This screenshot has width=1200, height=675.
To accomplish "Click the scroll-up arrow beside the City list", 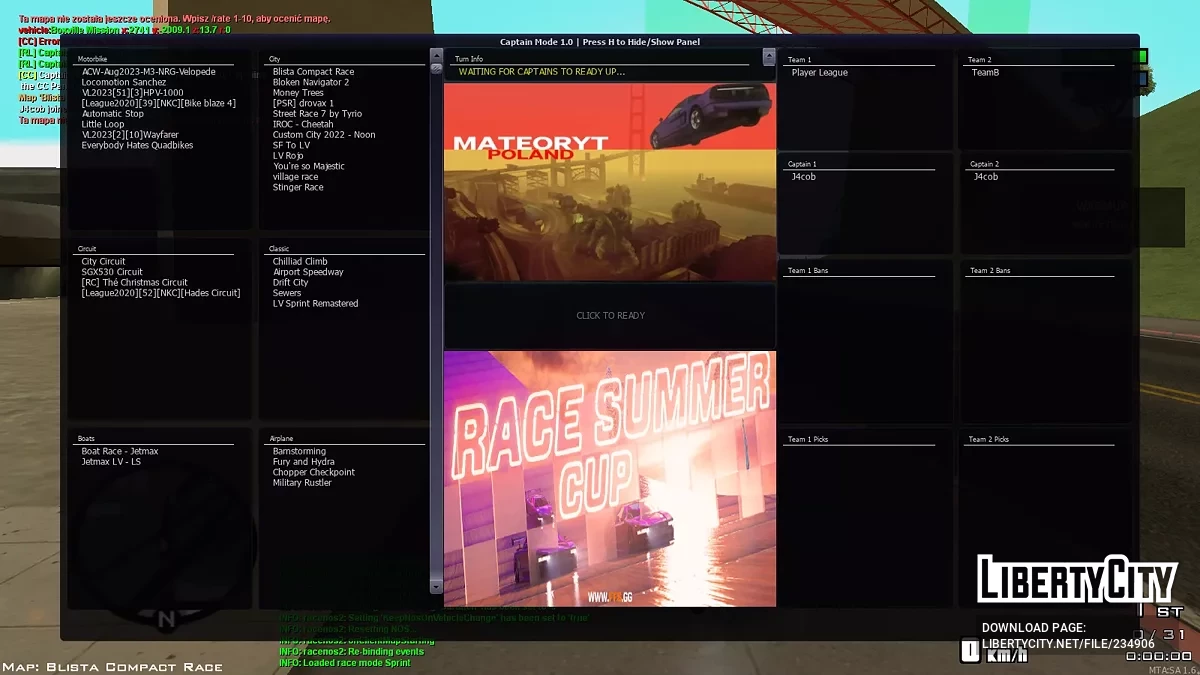I will pos(436,55).
